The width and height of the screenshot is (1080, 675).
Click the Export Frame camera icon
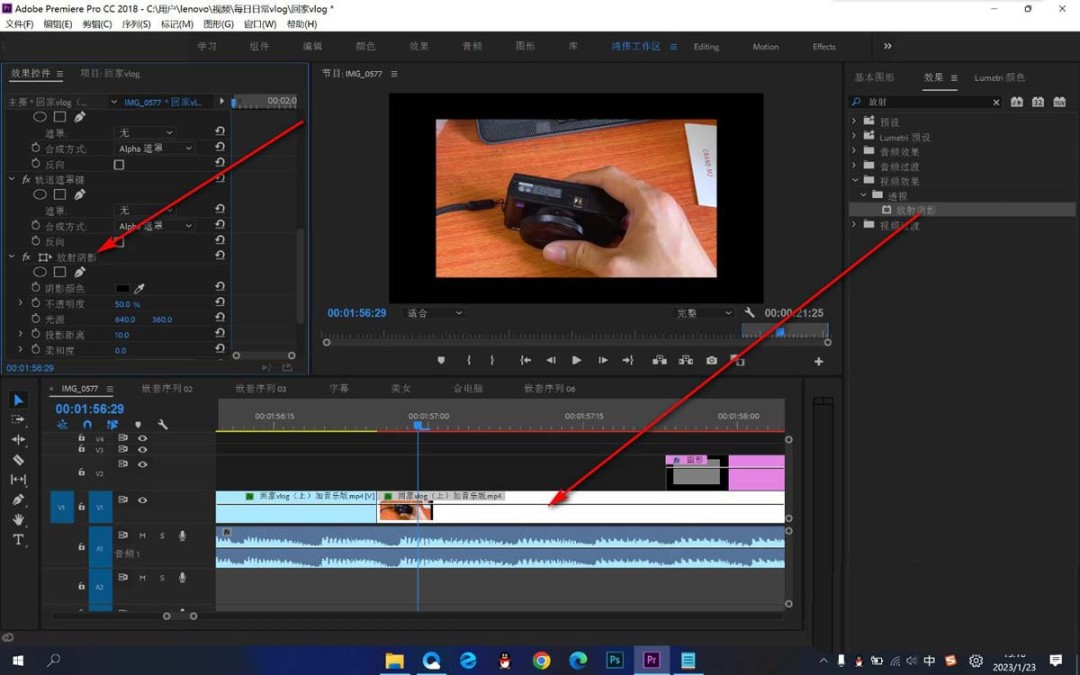pyautogui.click(x=712, y=360)
